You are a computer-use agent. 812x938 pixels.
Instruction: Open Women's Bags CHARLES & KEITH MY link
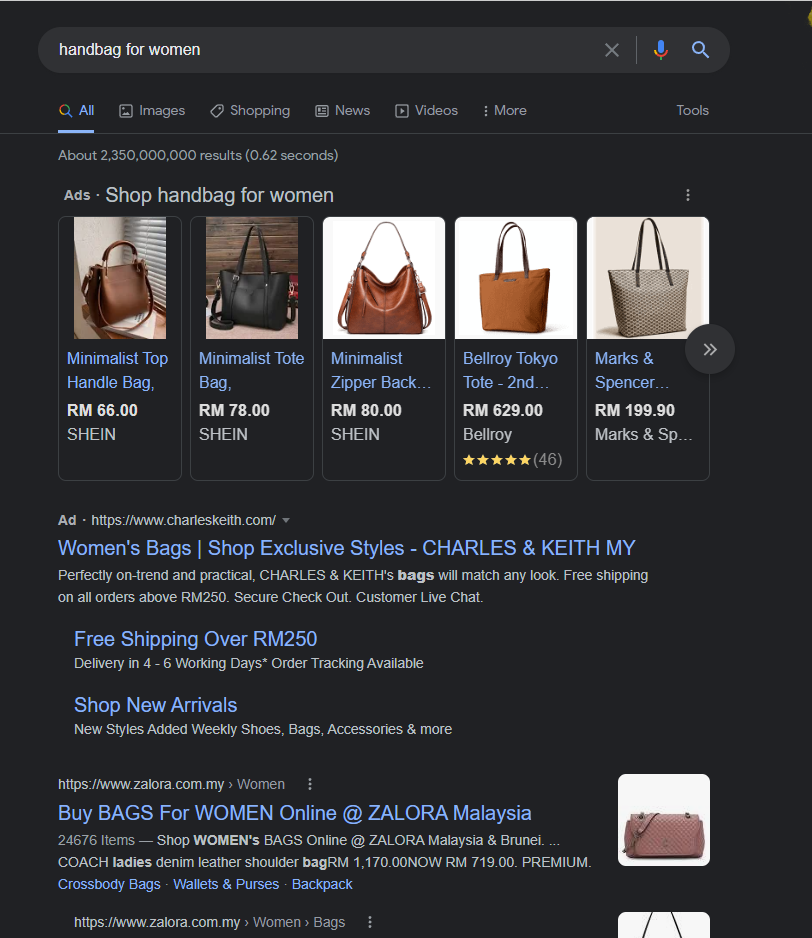346,548
